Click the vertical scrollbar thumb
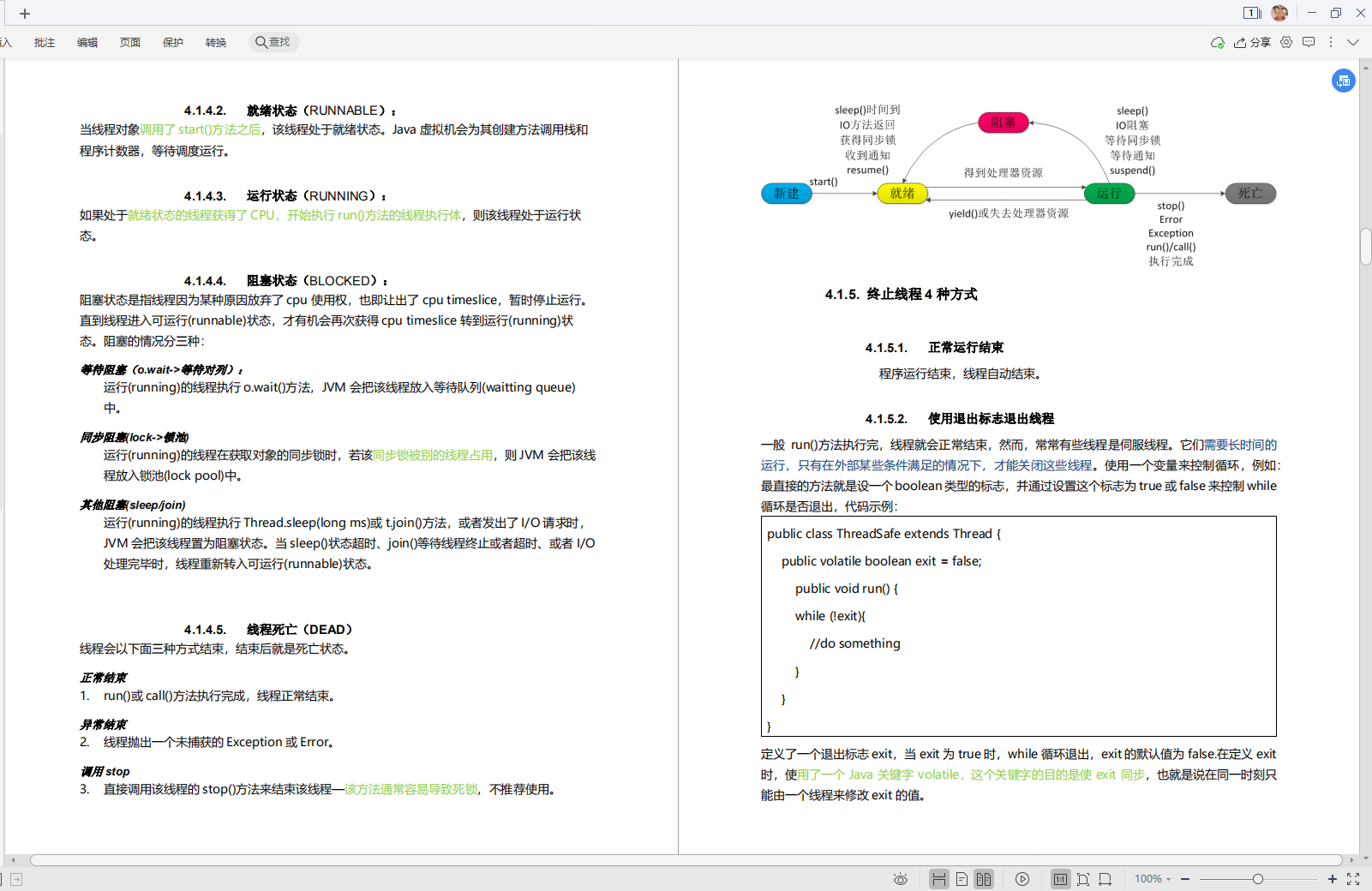 [x=1365, y=247]
